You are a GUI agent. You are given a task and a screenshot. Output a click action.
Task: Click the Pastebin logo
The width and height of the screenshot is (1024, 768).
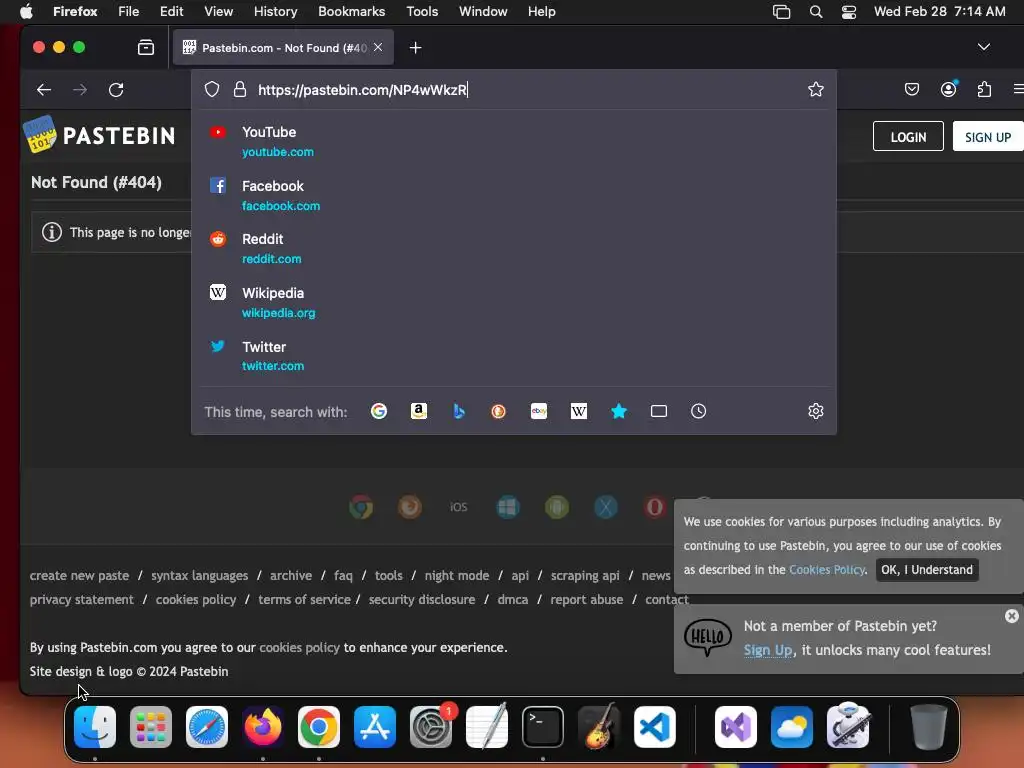[x=99, y=135]
